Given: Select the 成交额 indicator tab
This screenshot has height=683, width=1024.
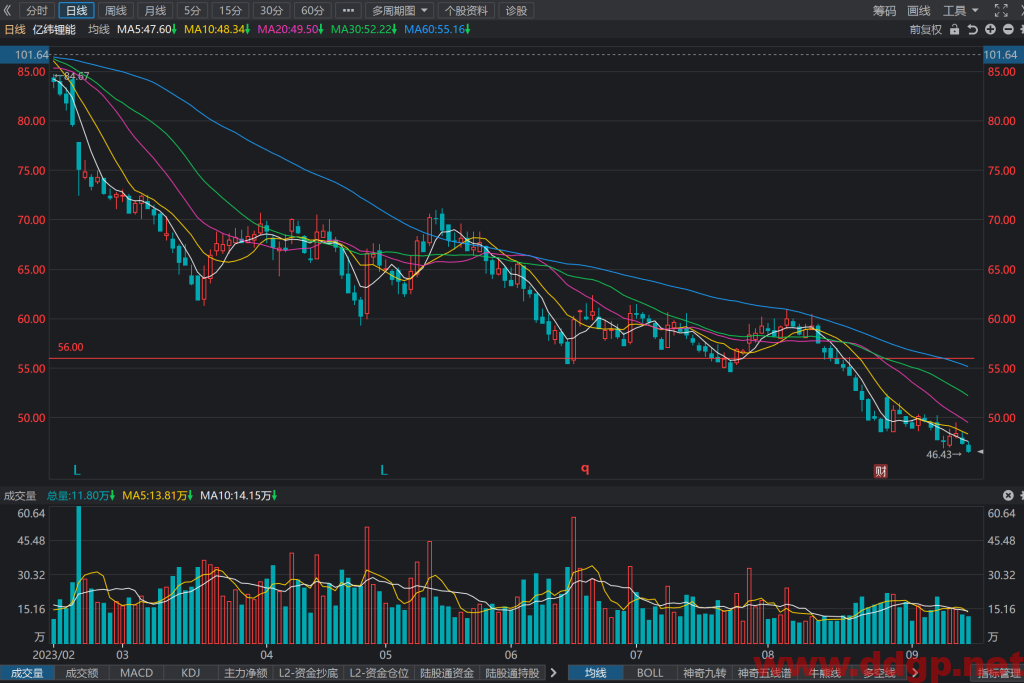Looking at the screenshot, I should (x=82, y=673).
